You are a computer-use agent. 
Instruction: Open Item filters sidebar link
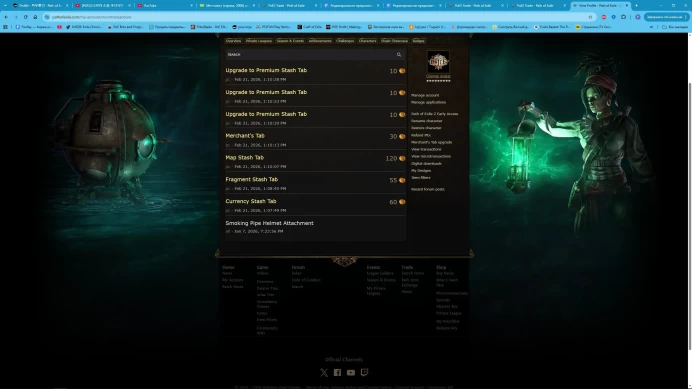click(x=421, y=178)
